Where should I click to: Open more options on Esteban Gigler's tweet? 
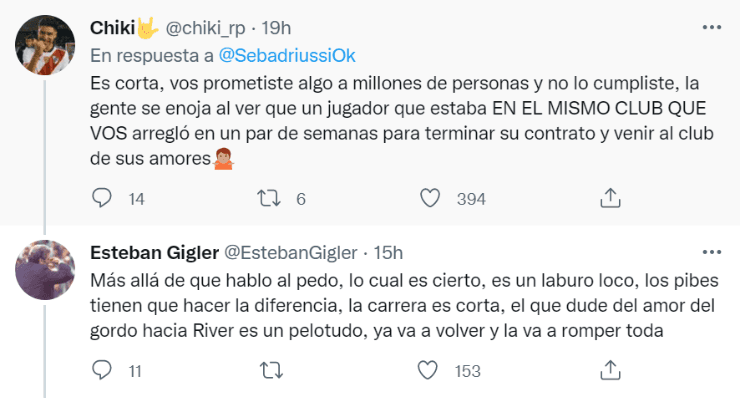coord(710,252)
